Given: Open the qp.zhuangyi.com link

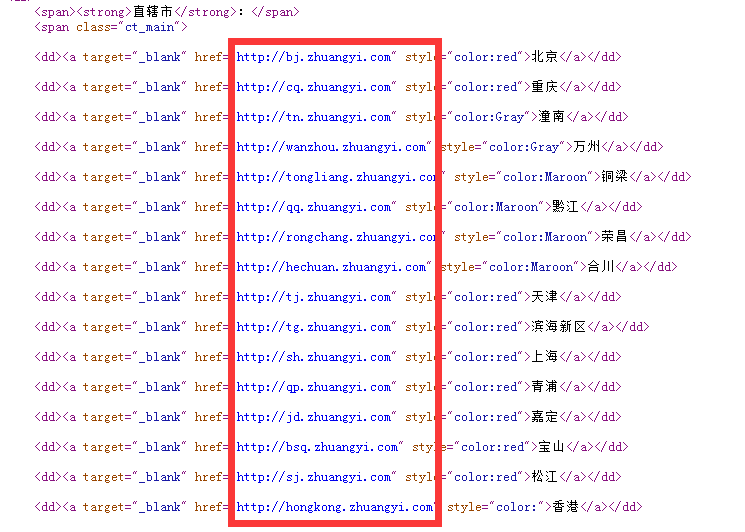Looking at the screenshot, I should pos(314,387).
